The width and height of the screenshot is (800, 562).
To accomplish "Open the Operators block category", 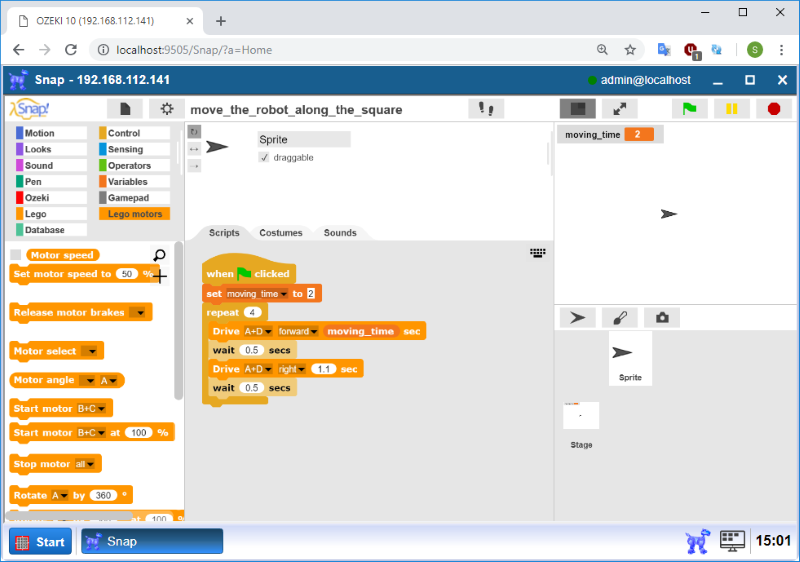I will (x=134, y=165).
